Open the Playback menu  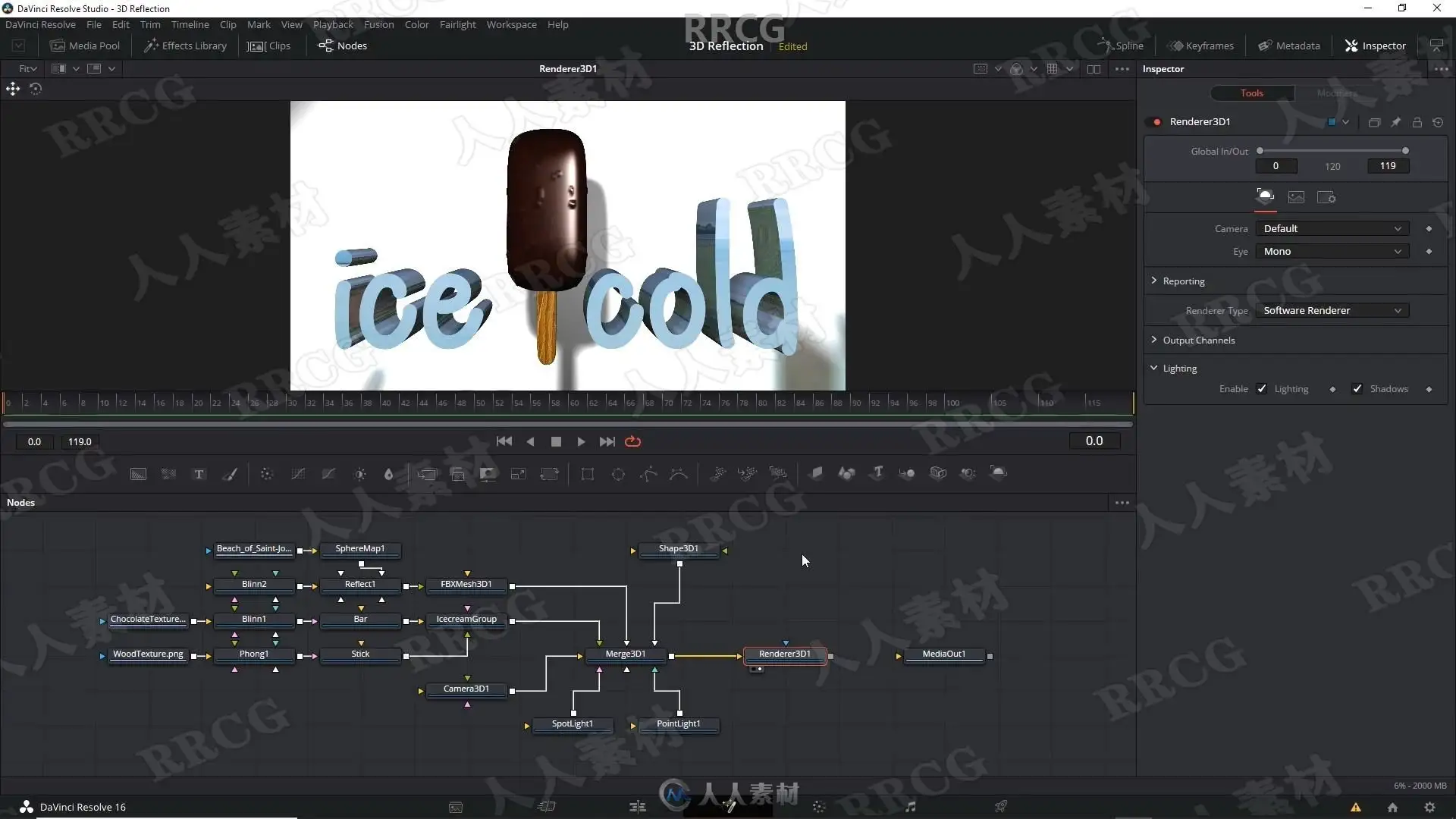point(333,24)
